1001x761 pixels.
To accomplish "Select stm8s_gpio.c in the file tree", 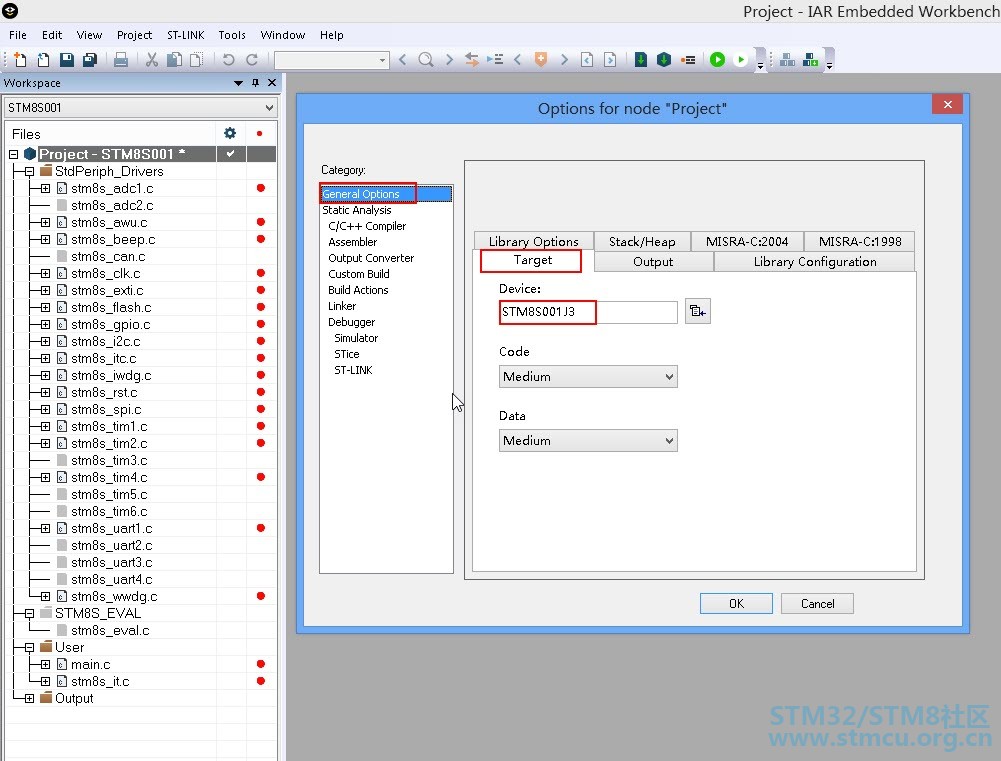I will [x=111, y=324].
